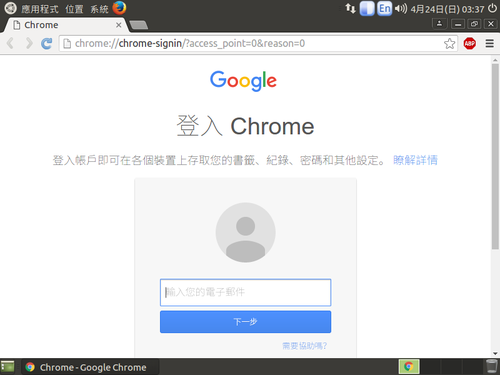Open the Trash icon in bottom panel
Screen dimensions: 500x375
tap(491, 367)
